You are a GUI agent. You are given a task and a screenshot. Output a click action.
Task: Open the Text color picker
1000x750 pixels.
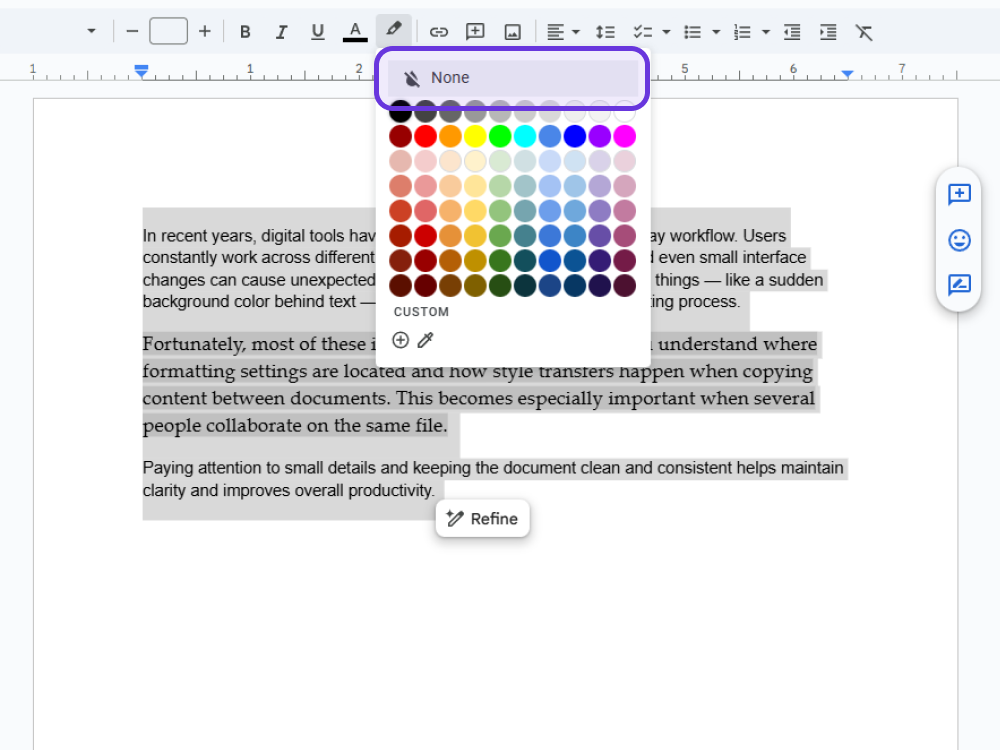[x=354, y=31]
